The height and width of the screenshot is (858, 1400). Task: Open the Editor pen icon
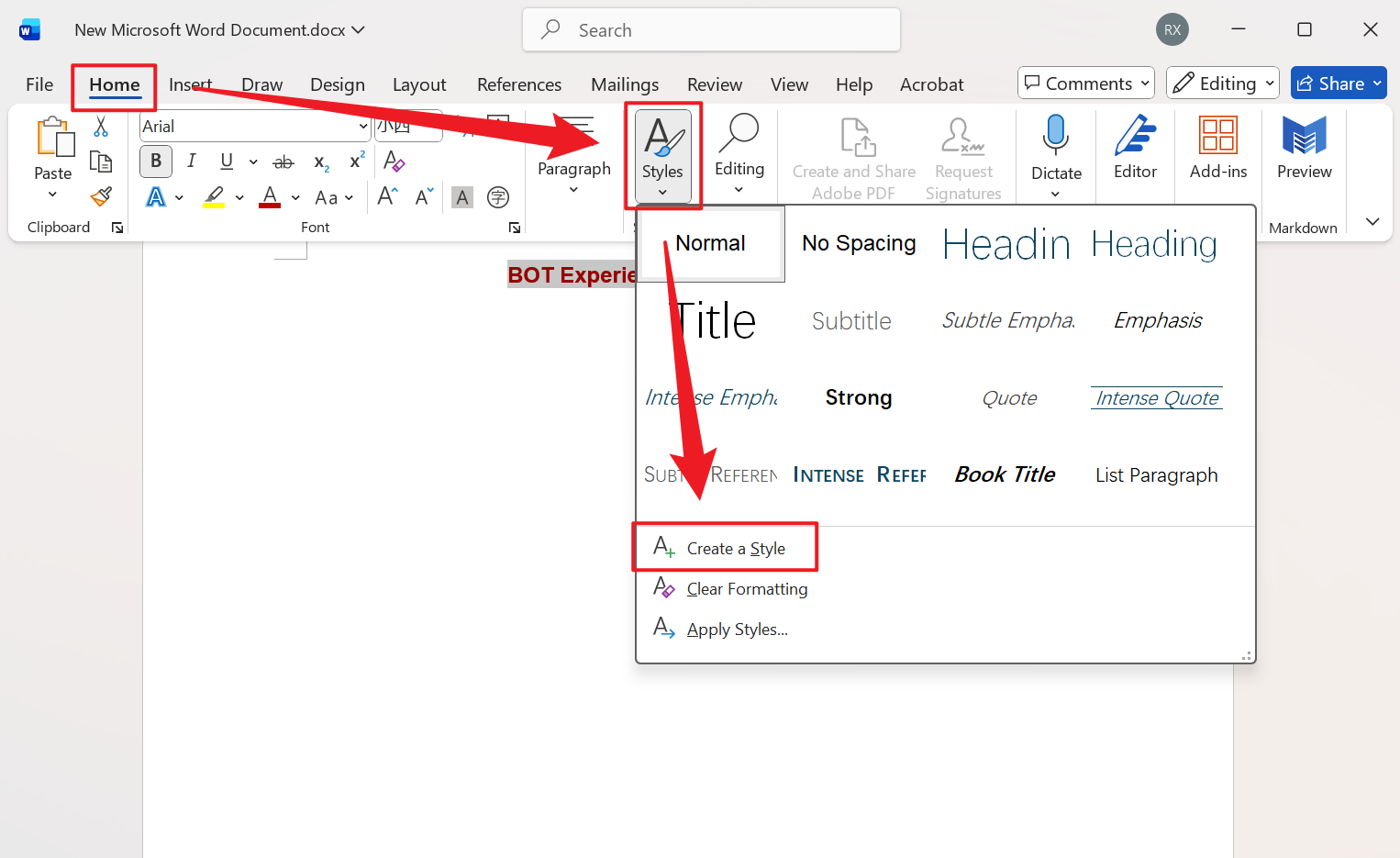click(x=1135, y=147)
